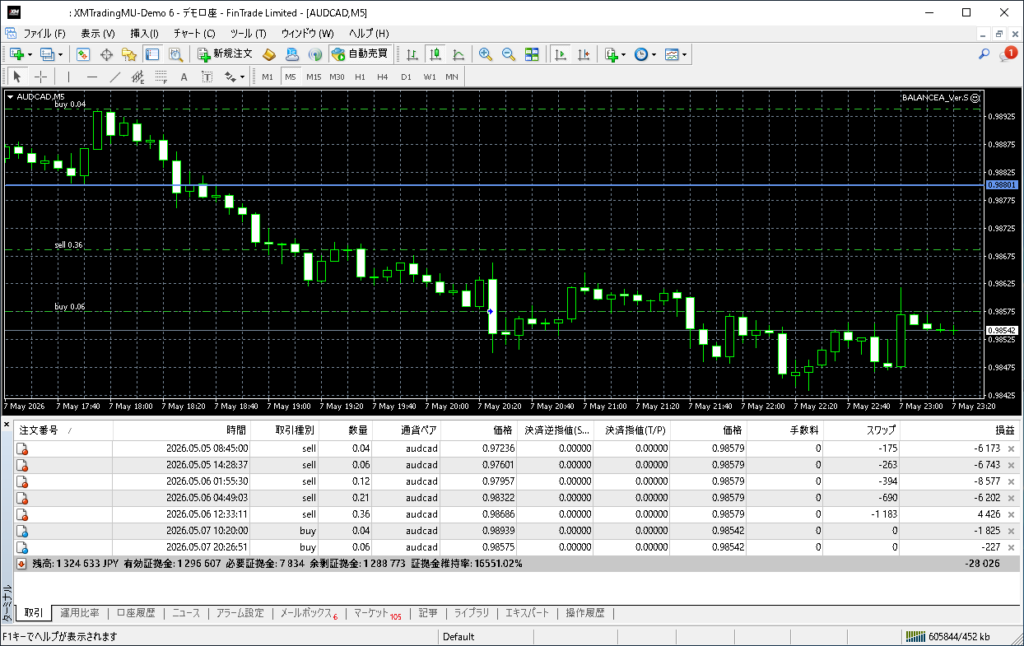This screenshot has height=646, width=1024.
Task: Close the 0.36 lot sell order row
Action: tap(1011, 515)
